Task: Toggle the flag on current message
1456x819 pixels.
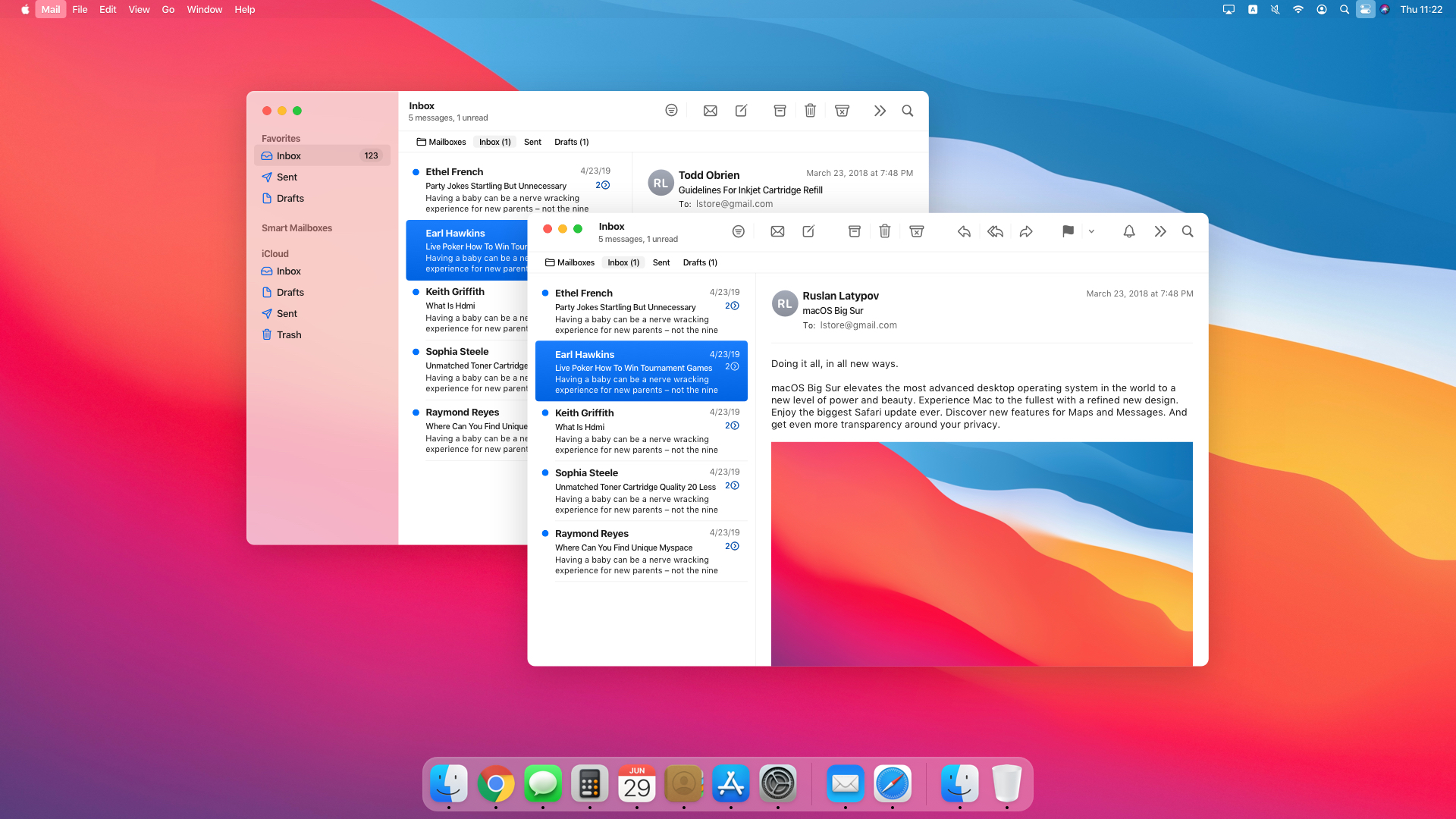Action: 1068,232
